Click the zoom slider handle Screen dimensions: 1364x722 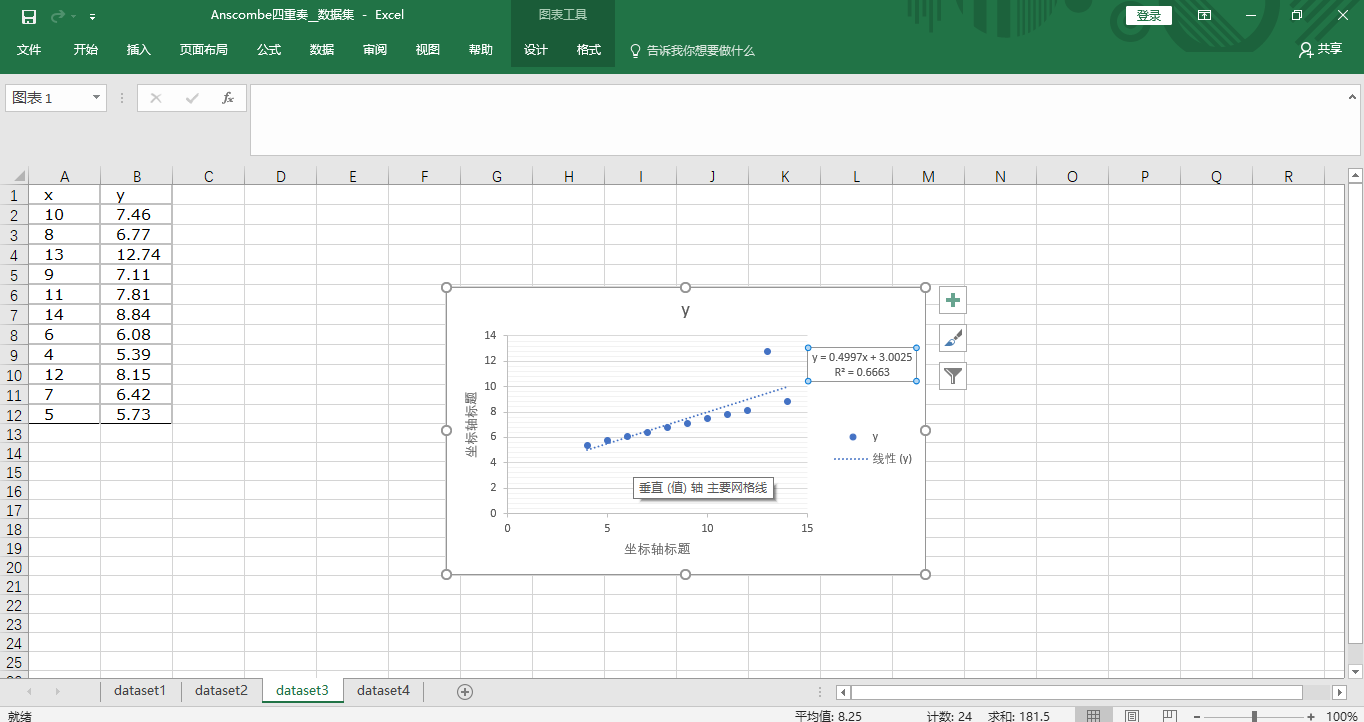point(1255,716)
